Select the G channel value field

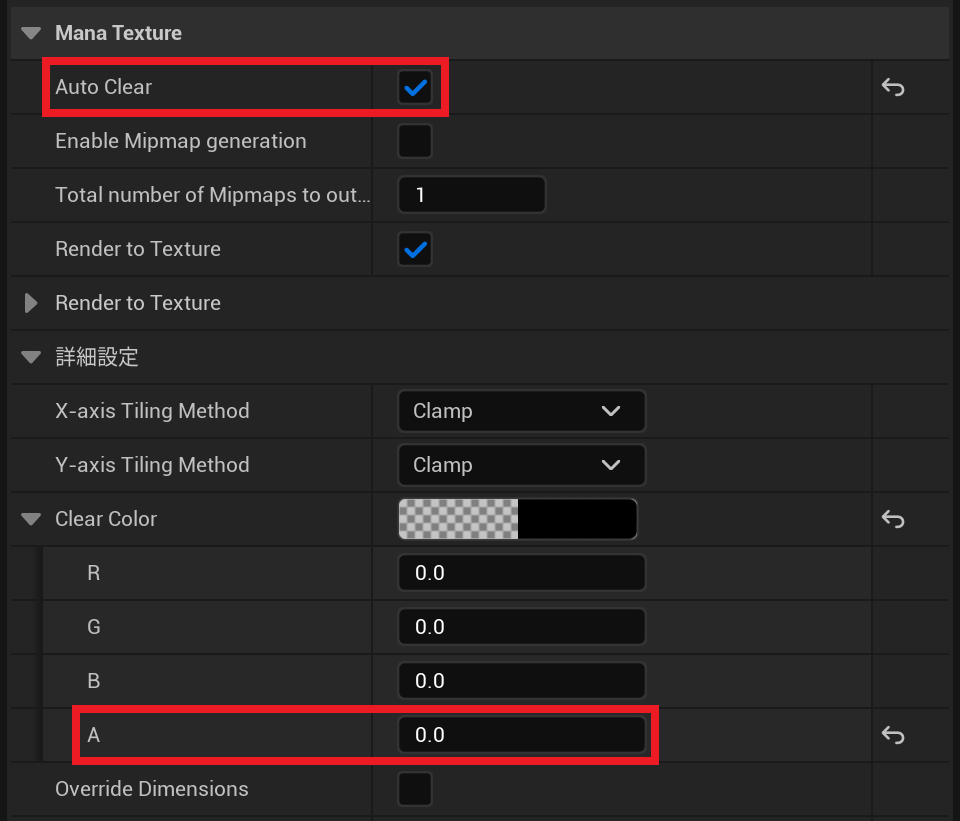tap(521, 627)
